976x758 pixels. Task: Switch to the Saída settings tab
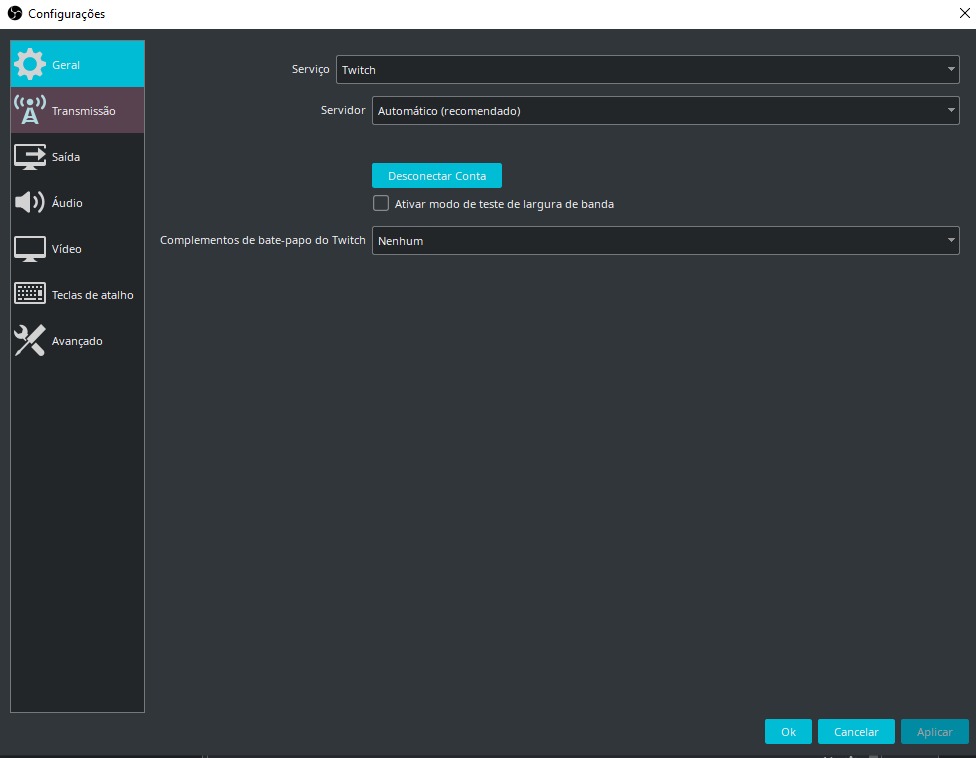point(66,157)
